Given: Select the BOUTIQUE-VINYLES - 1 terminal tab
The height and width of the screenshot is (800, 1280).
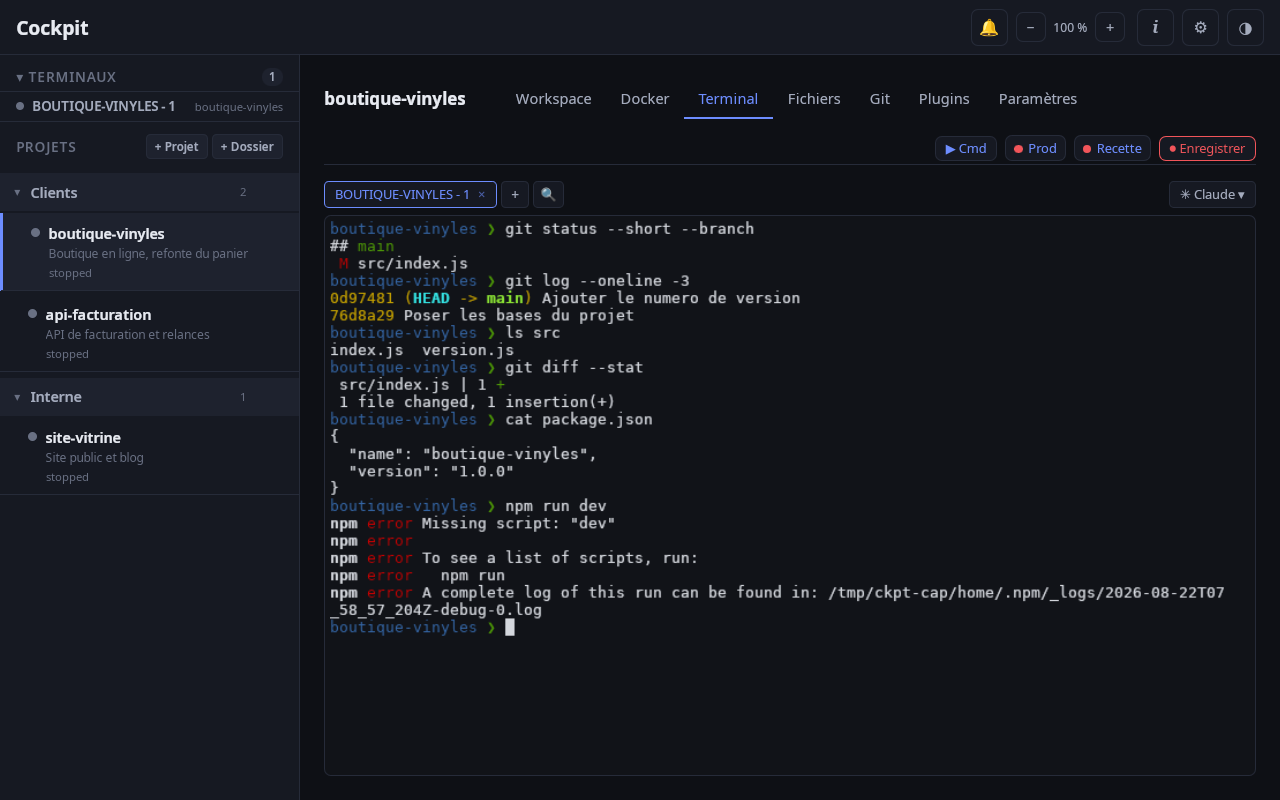Looking at the screenshot, I should (402, 194).
